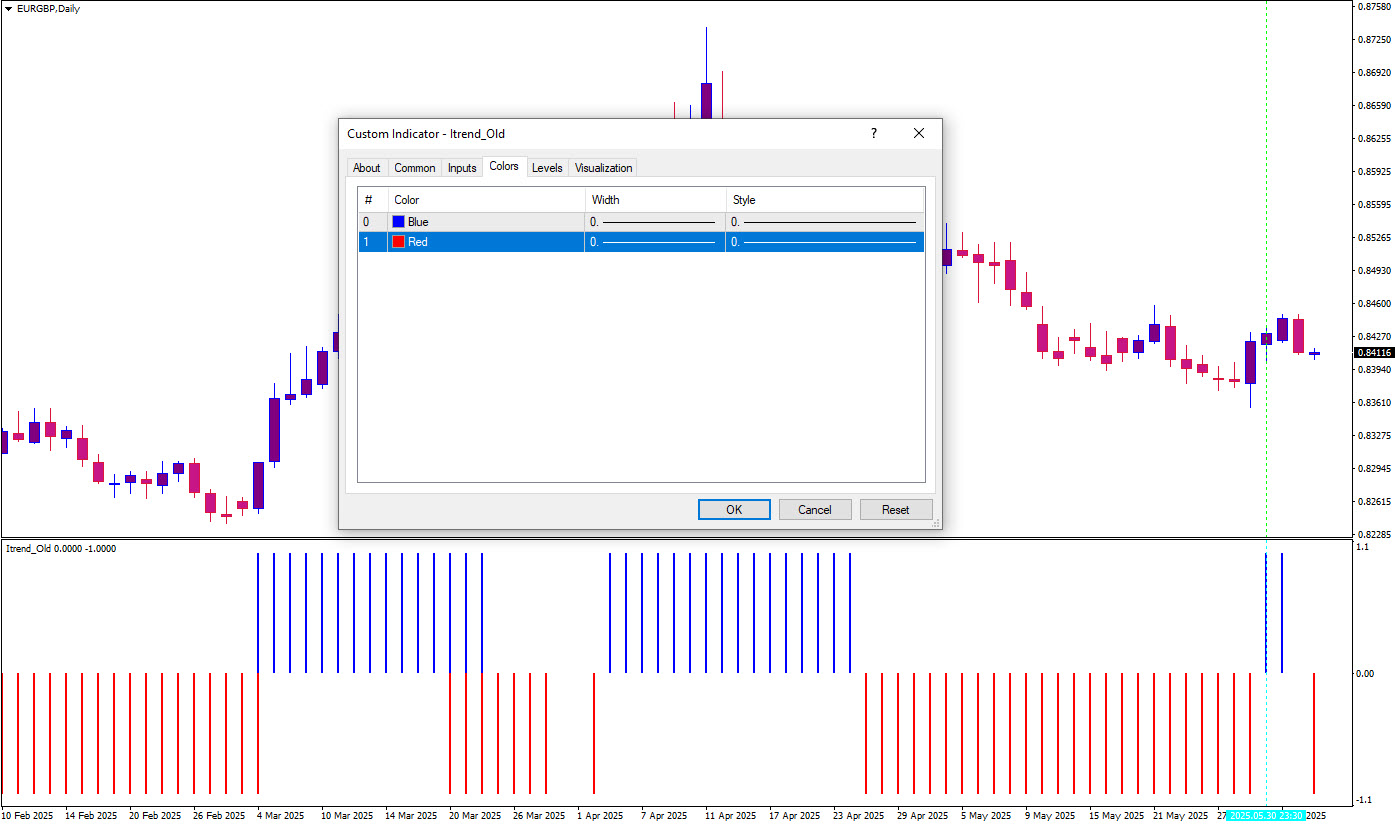This screenshot has width=1395, height=827.
Task: Open the Style selector for the Red row
Action: (824, 242)
